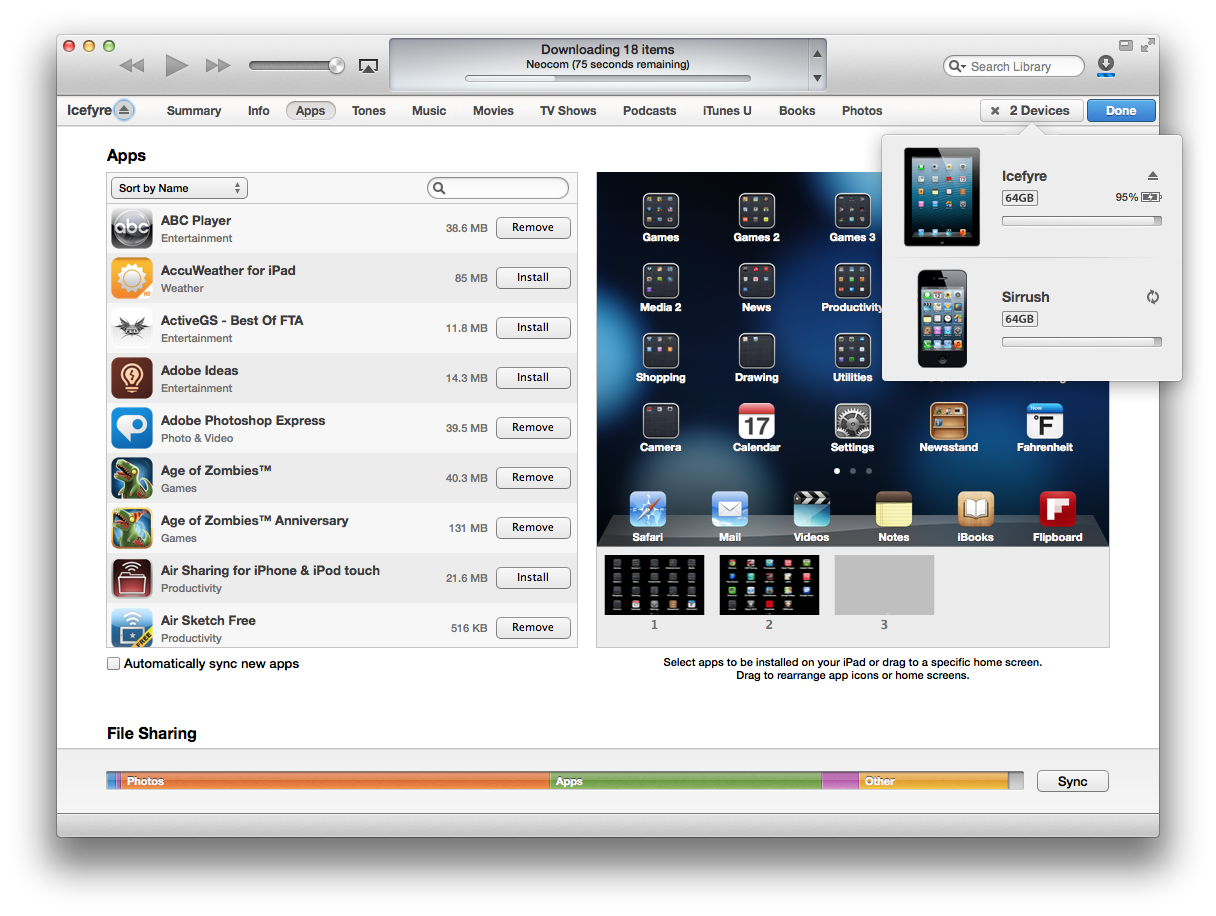Viewport: 1216px width, 916px height.
Task: Select the Air Sharing app icon
Action: (x=132, y=578)
